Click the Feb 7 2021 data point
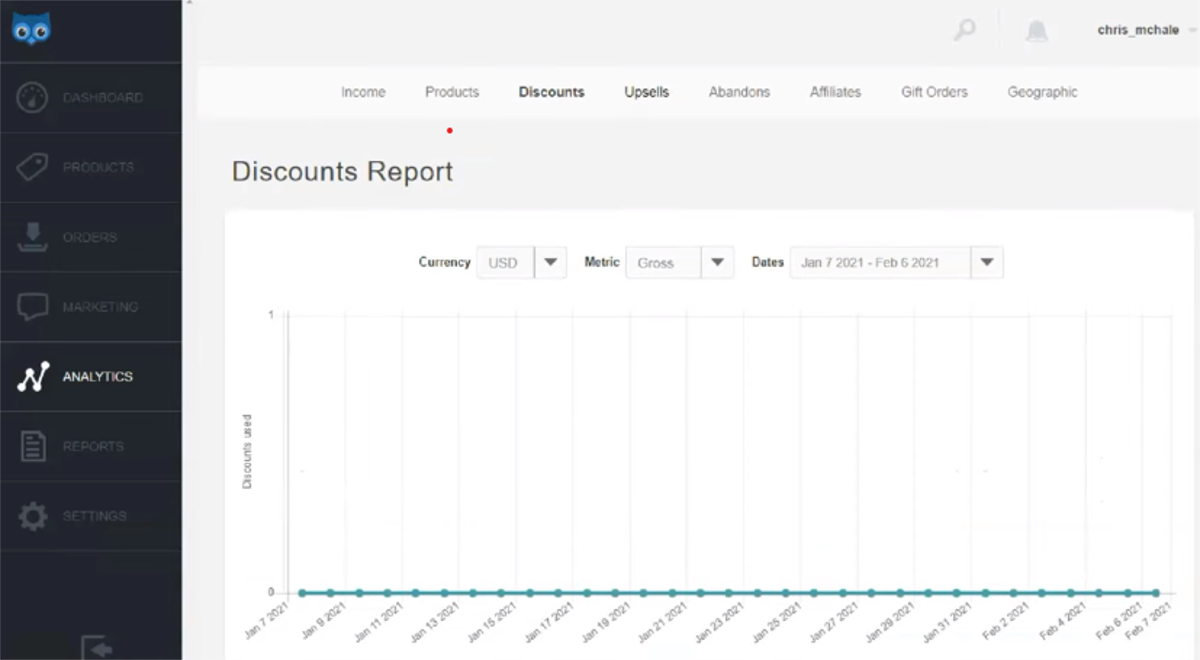The image size is (1200, 660). pos(1157,593)
